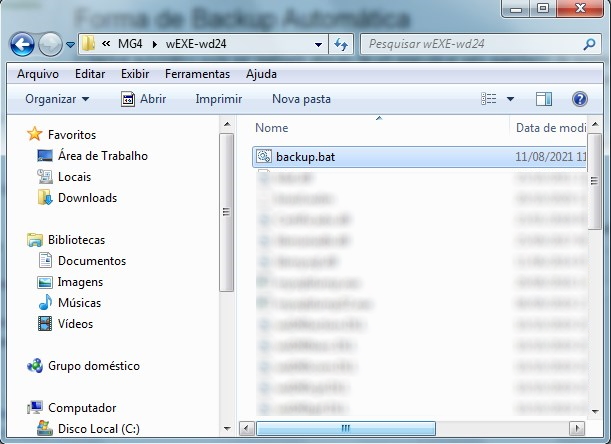This screenshot has height=444, width=611.
Task: Click the horizontal scrollbar left arrow
Action: coord(246,429)
